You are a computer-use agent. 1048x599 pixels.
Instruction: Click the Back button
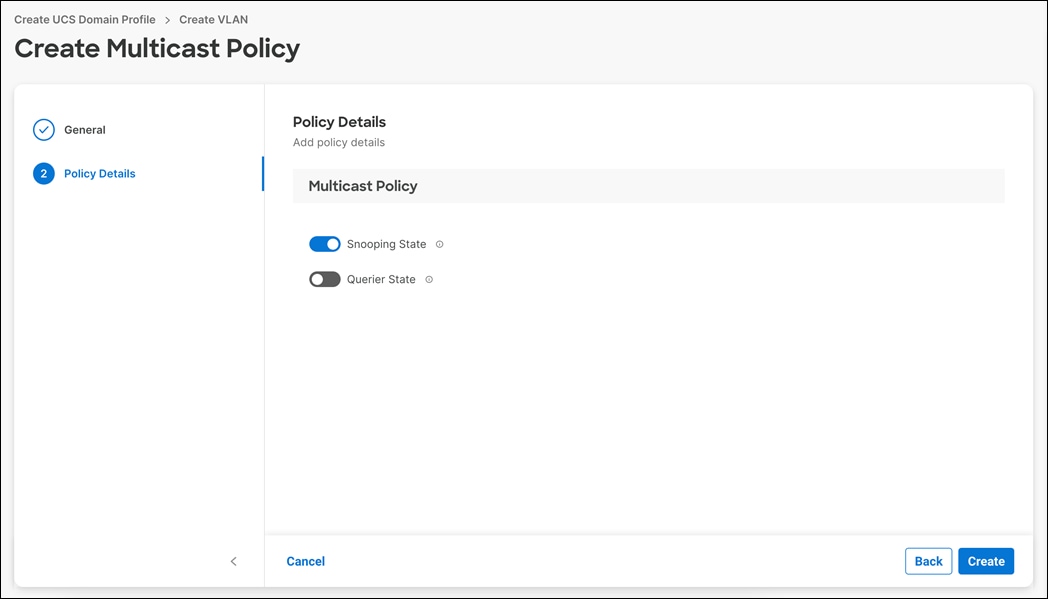click(928, 561)
